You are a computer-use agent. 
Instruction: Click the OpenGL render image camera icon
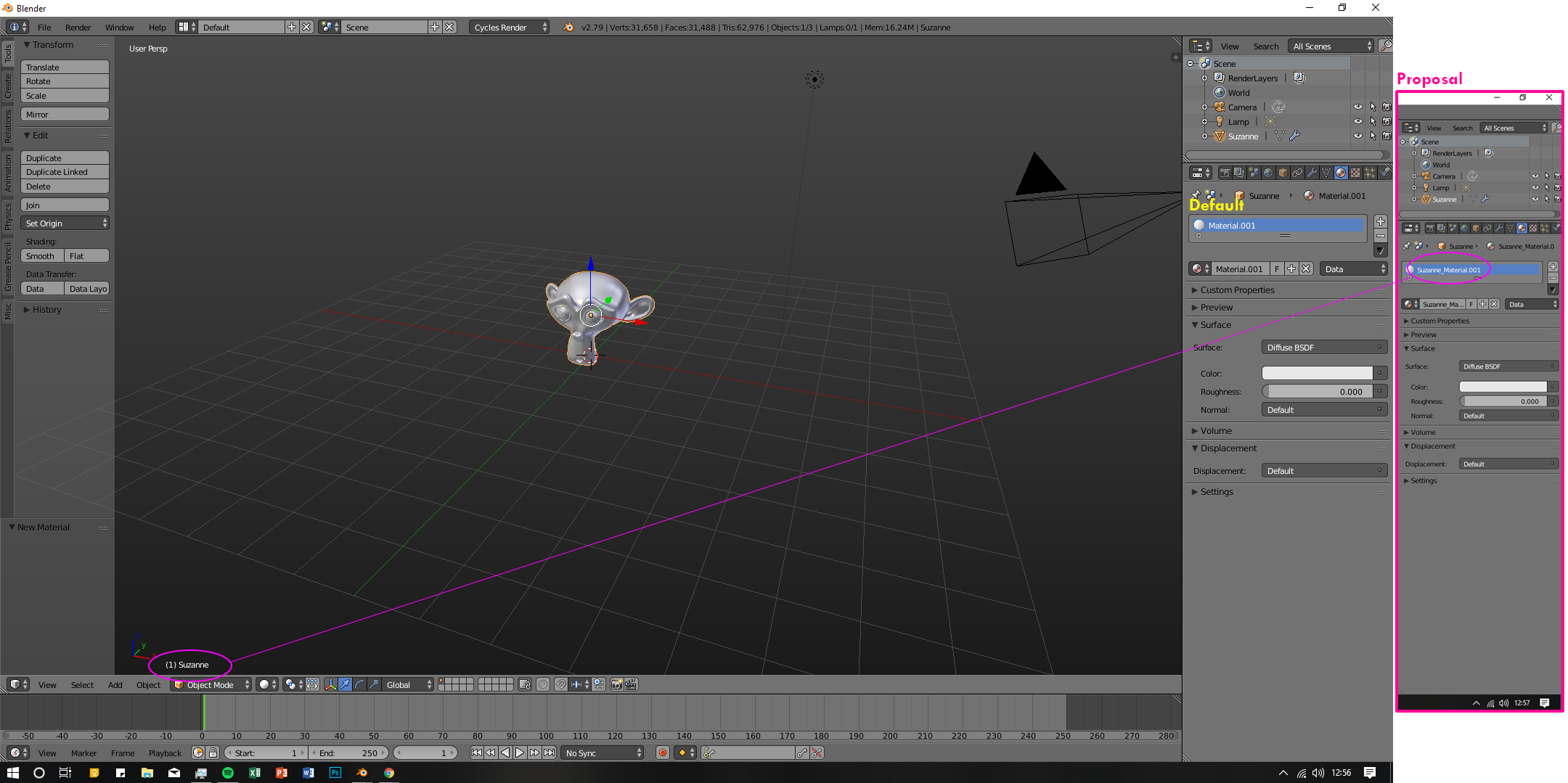[x=616, y=684]
